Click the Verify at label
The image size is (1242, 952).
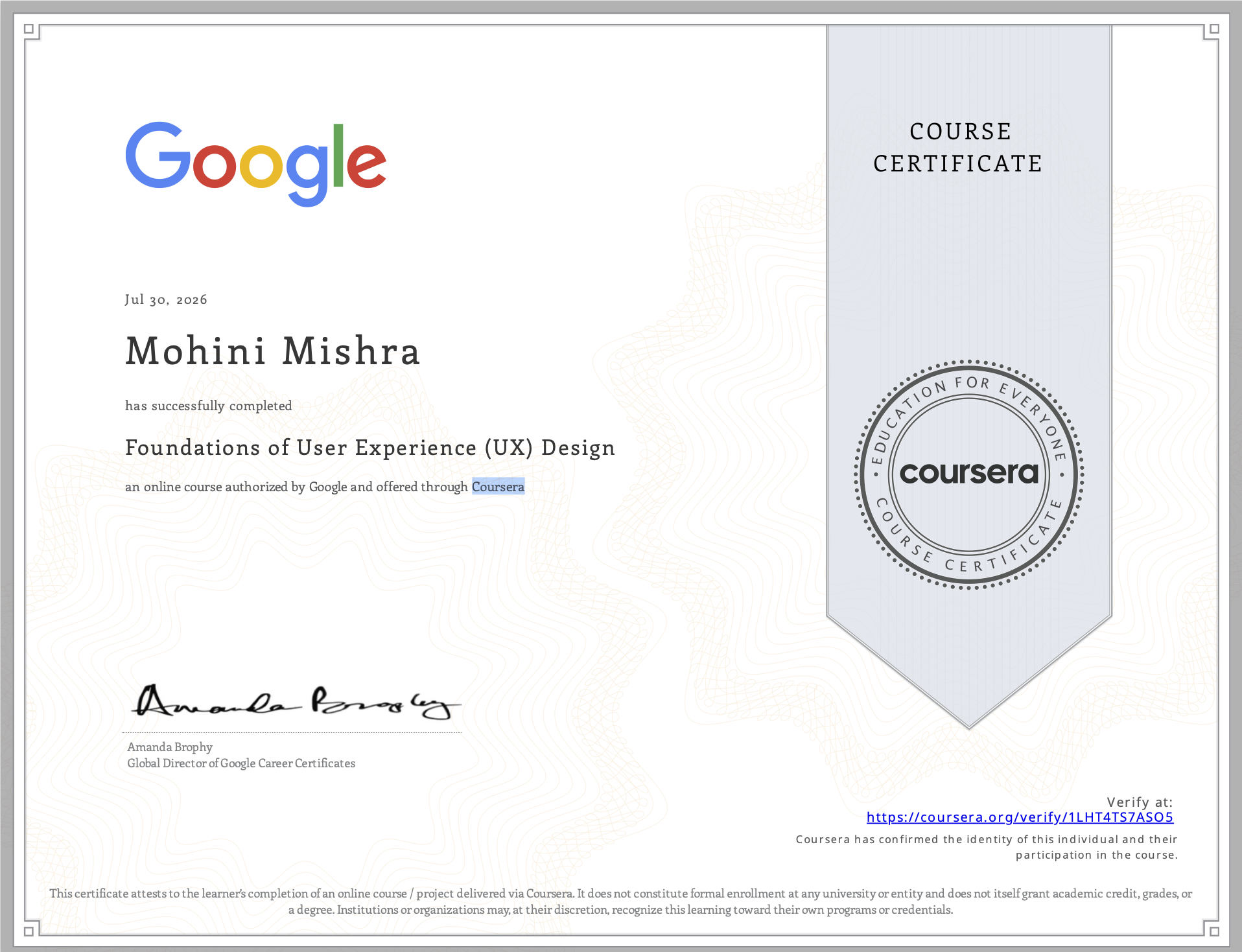coord(1140,802)
